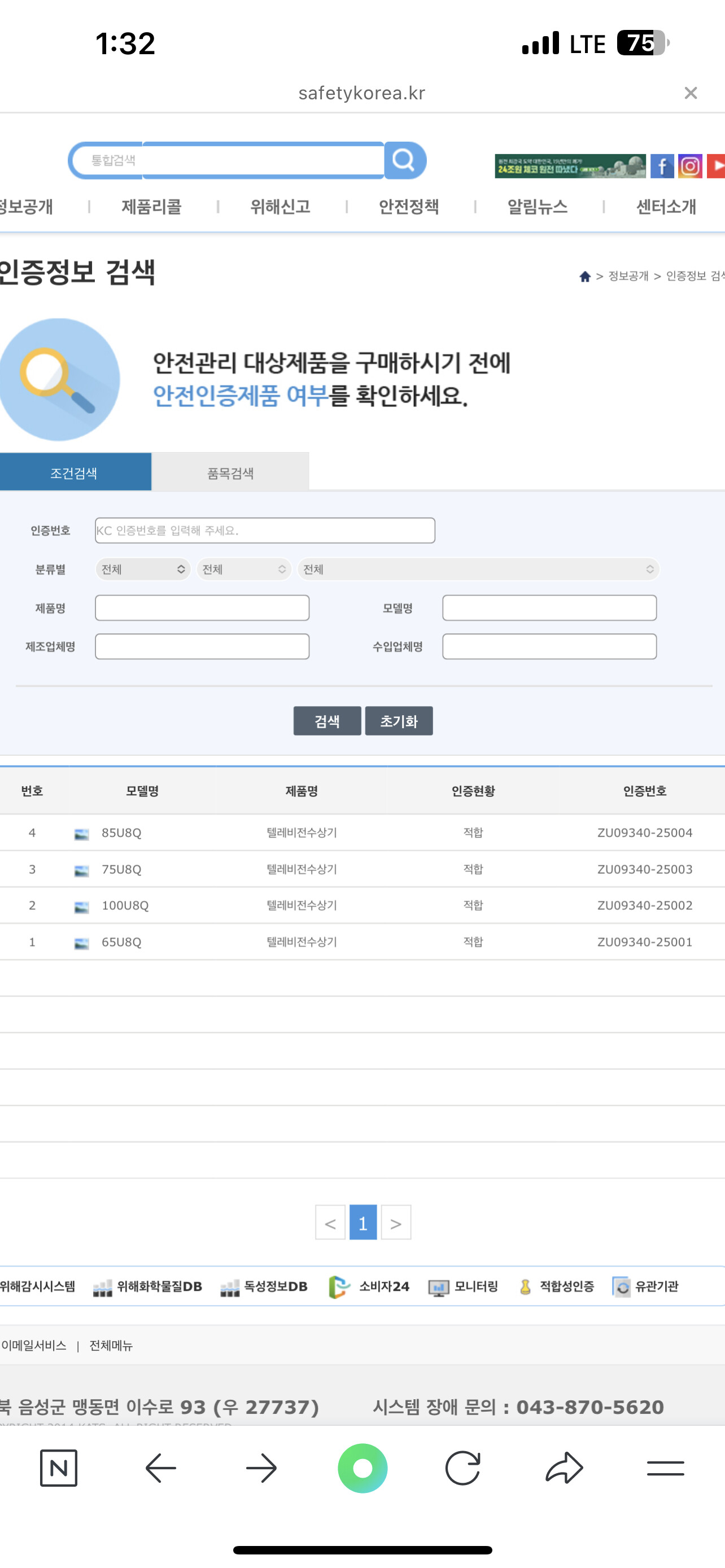Focus the 수입업체명 input field
This screenshot has height=1568, width=725.
[549, 646]
